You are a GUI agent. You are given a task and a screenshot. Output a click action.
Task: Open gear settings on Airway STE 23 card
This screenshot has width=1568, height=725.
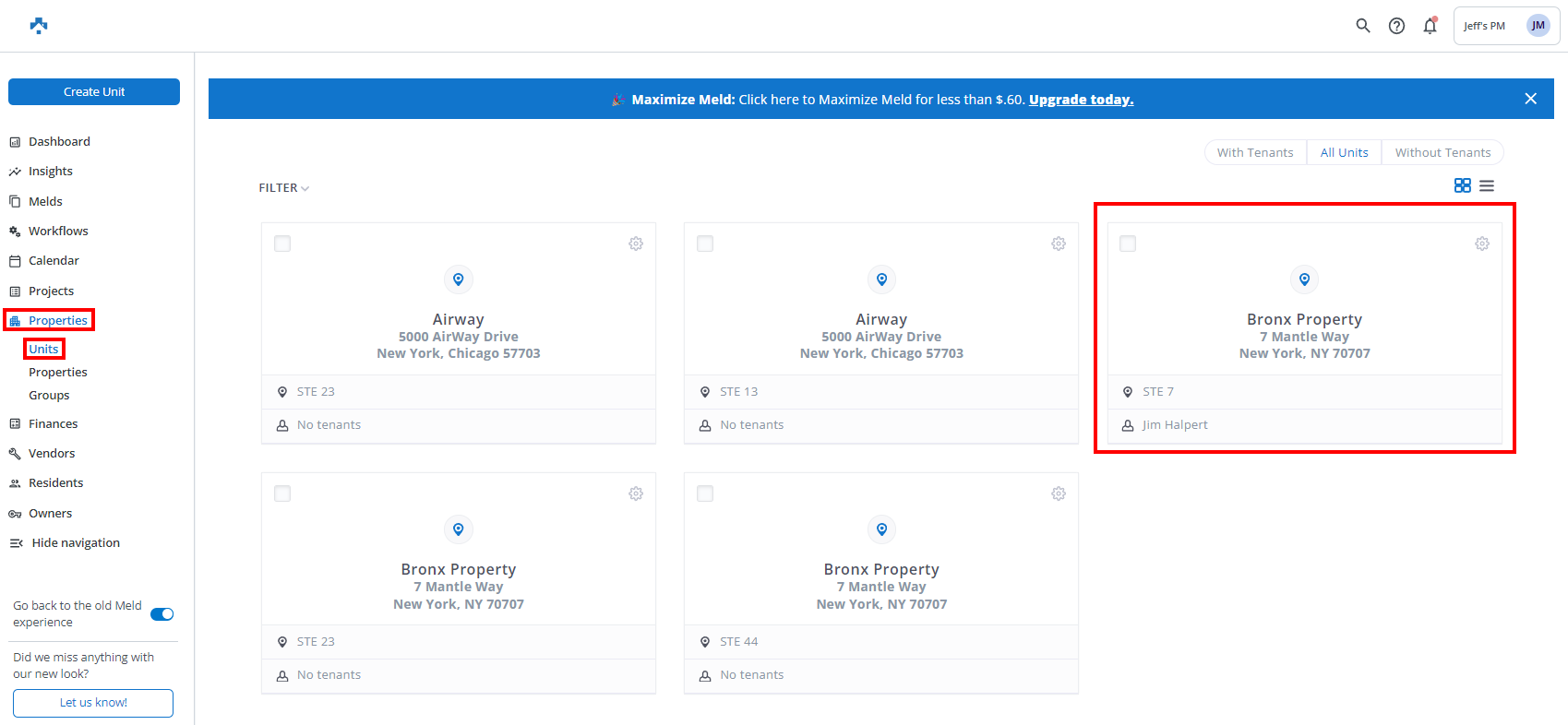(636, 244)
